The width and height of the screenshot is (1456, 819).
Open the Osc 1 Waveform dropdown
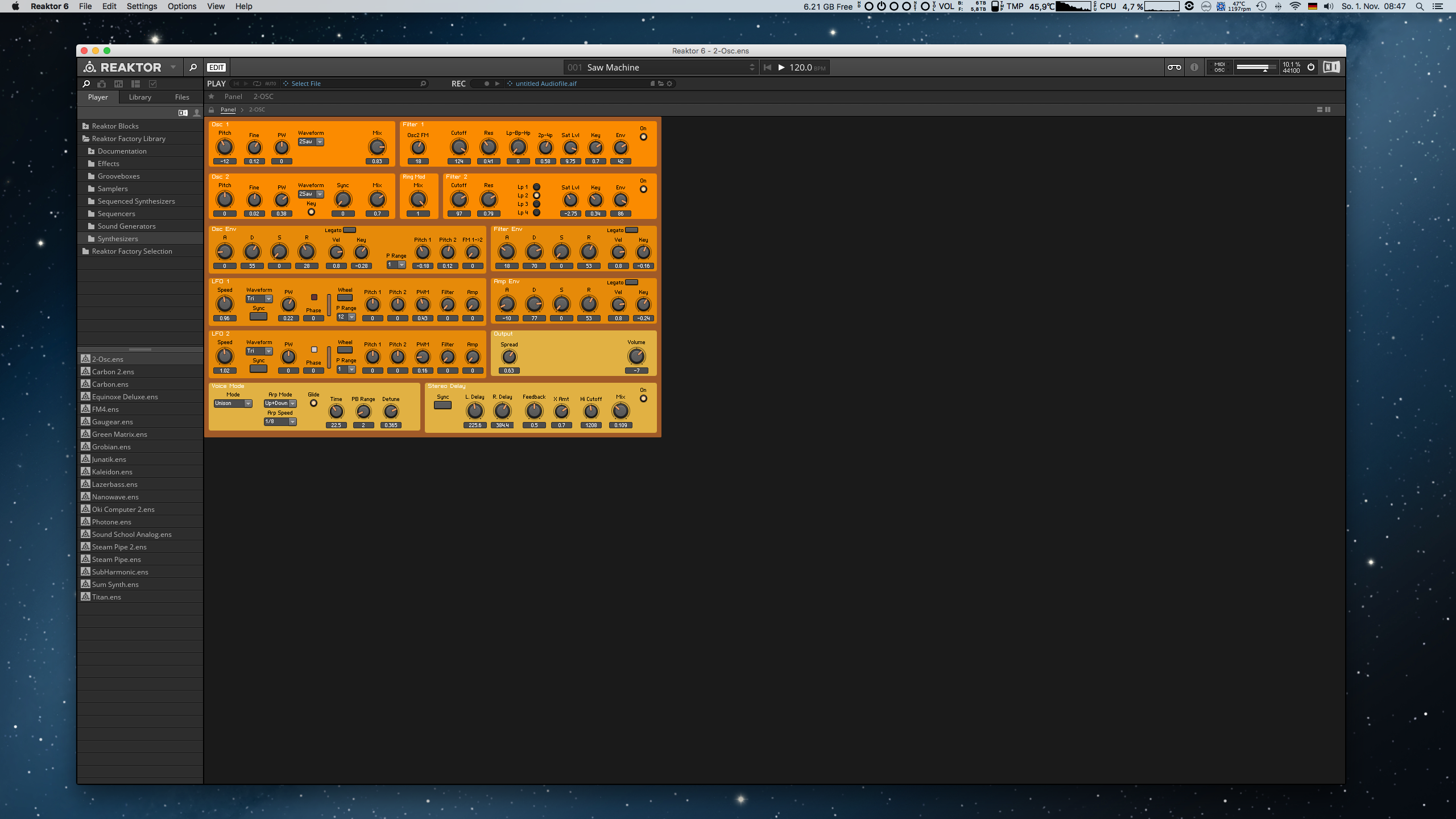[311, 142]
